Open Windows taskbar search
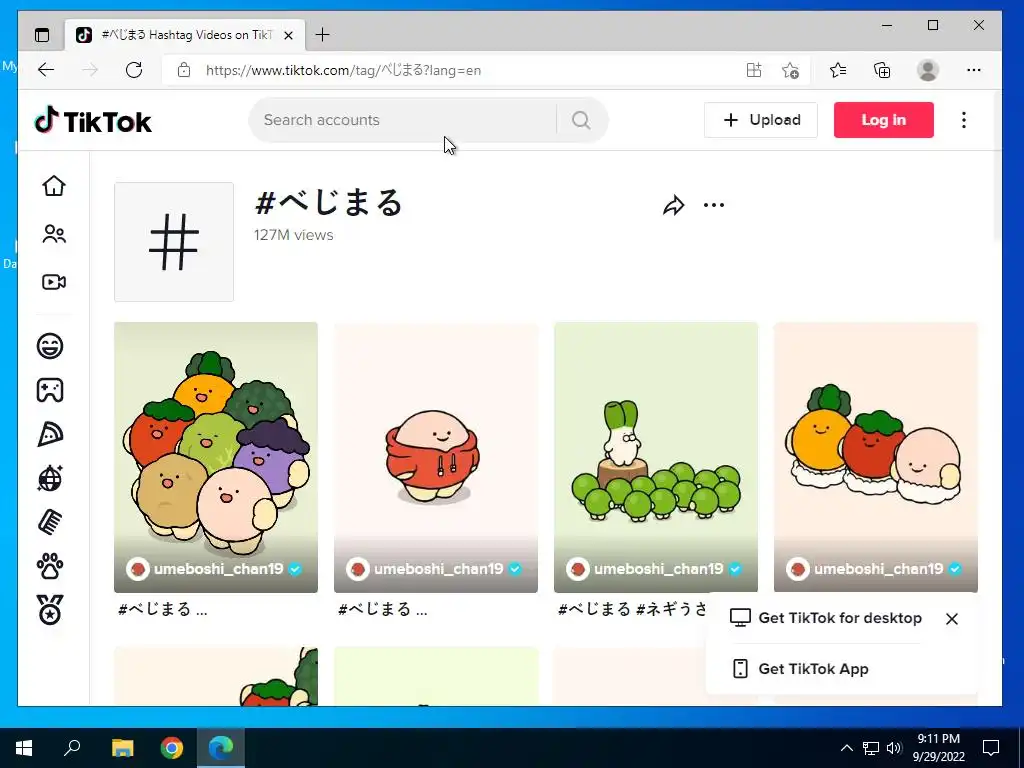This screenshot has height=768, width=1024. (72, 747)
